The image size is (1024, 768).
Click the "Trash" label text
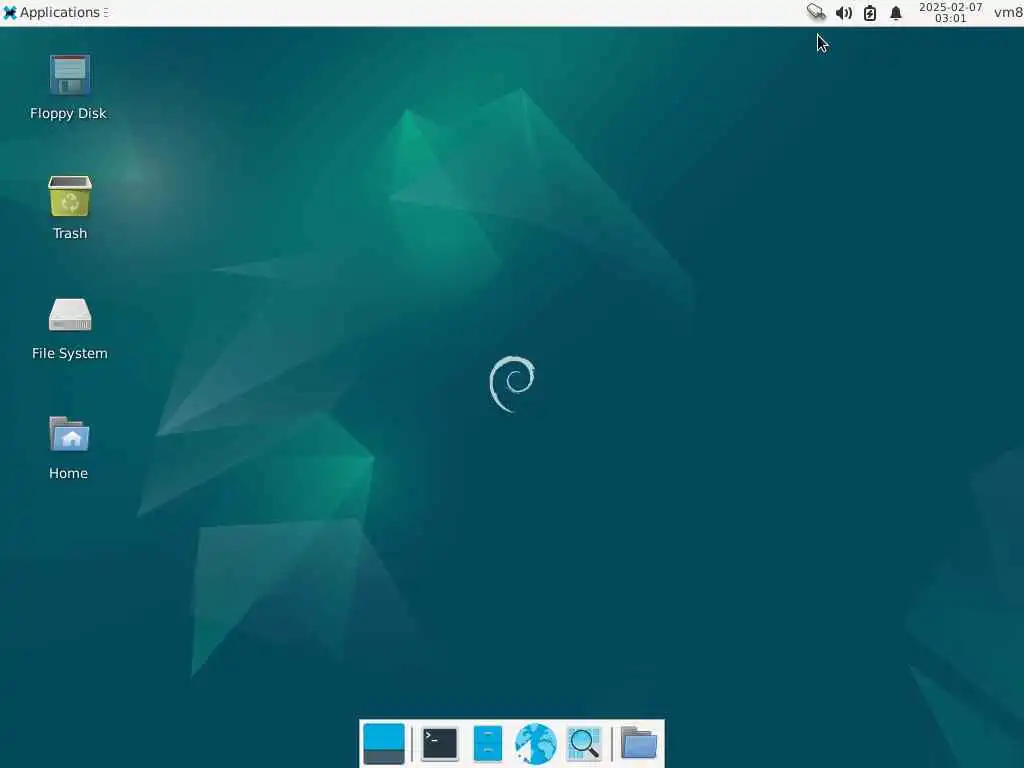[x=70, y=234]
